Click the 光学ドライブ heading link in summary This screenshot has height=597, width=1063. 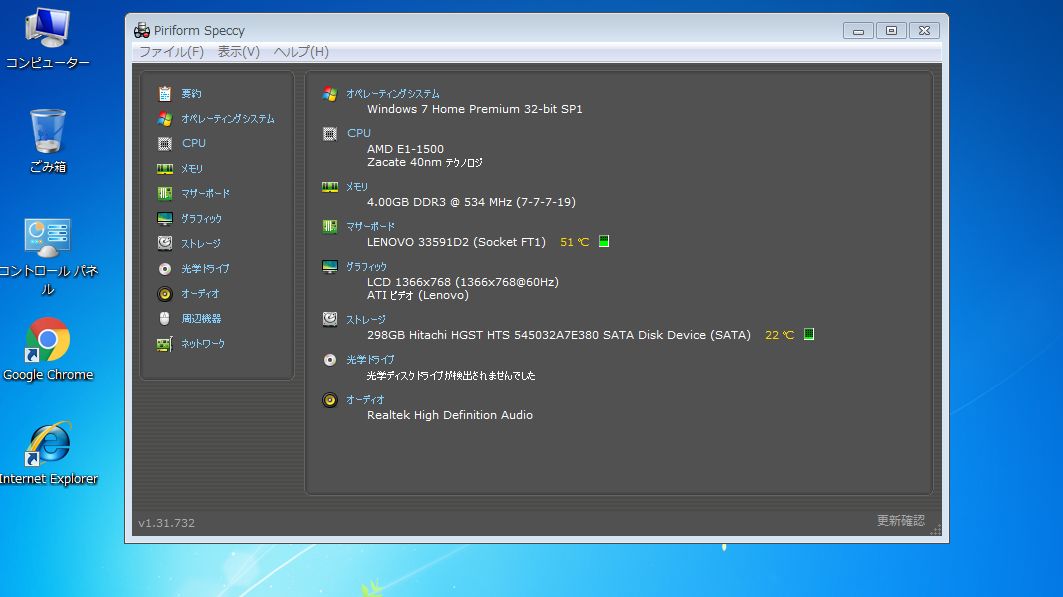coord(370,360)
